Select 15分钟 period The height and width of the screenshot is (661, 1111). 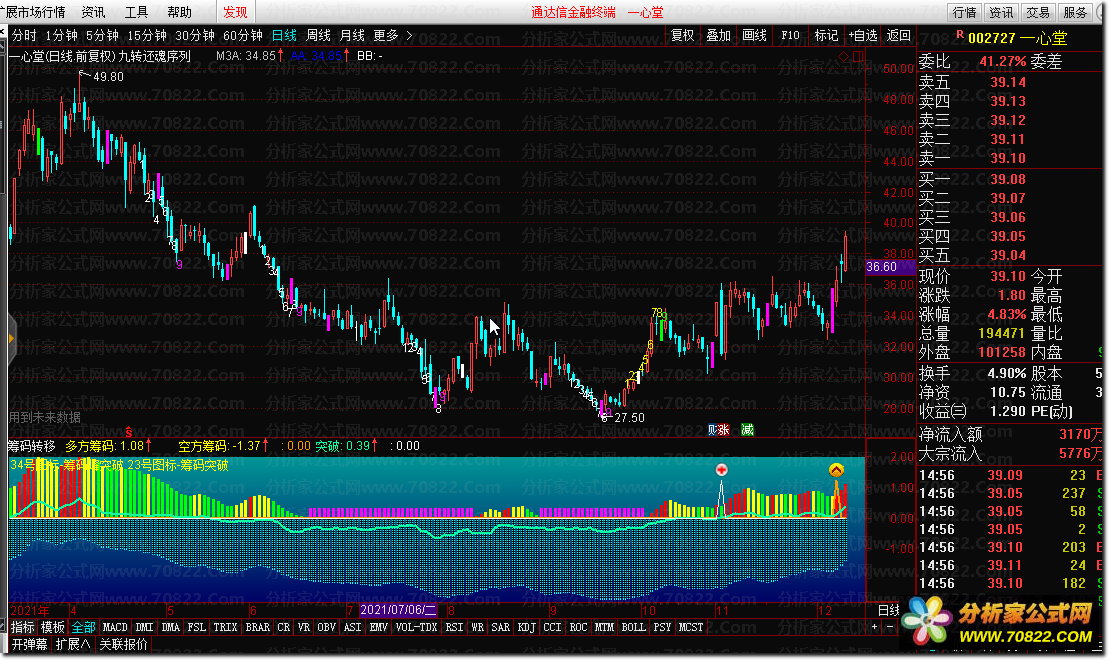coord(147,35)
